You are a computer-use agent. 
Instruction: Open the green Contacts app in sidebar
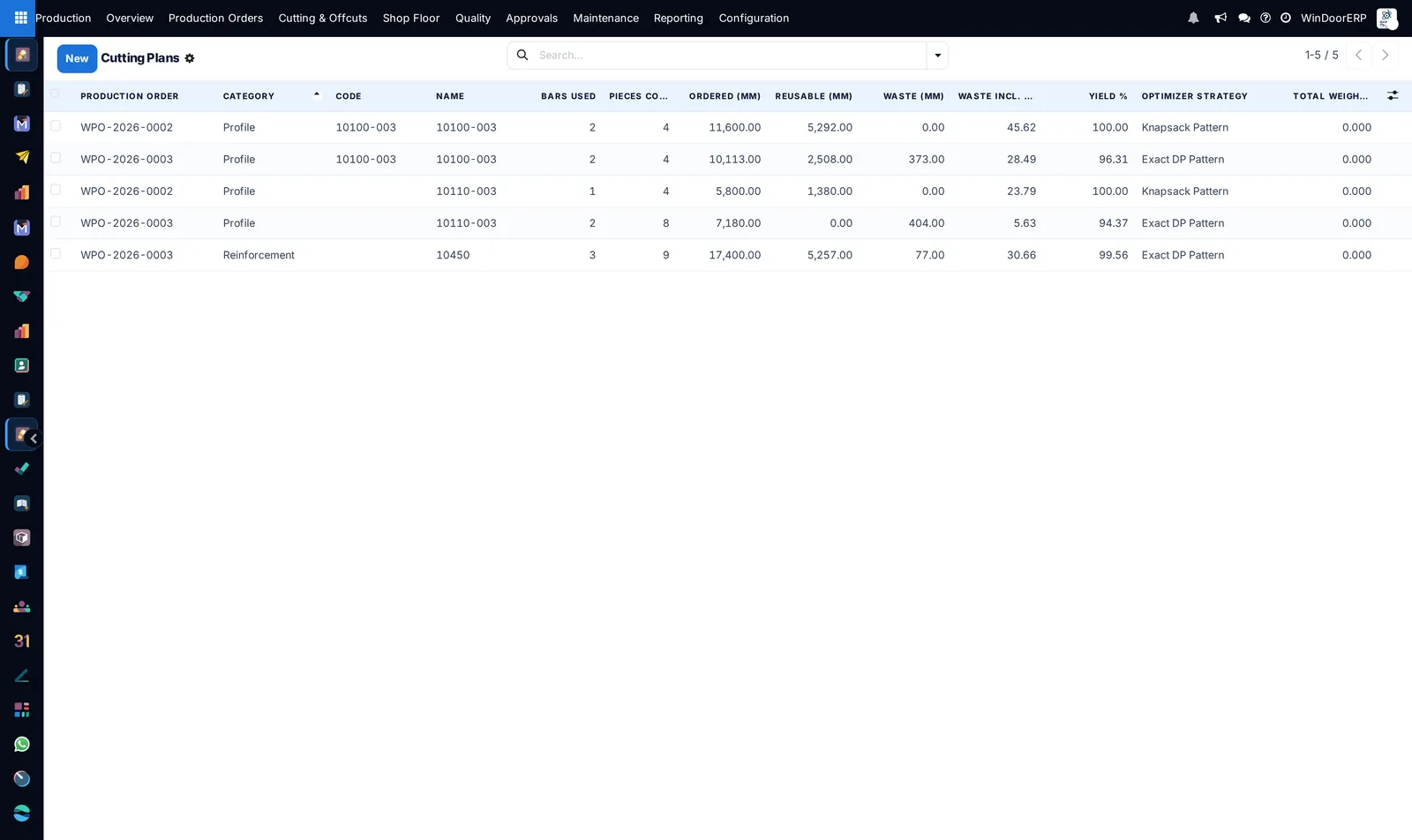22,365
